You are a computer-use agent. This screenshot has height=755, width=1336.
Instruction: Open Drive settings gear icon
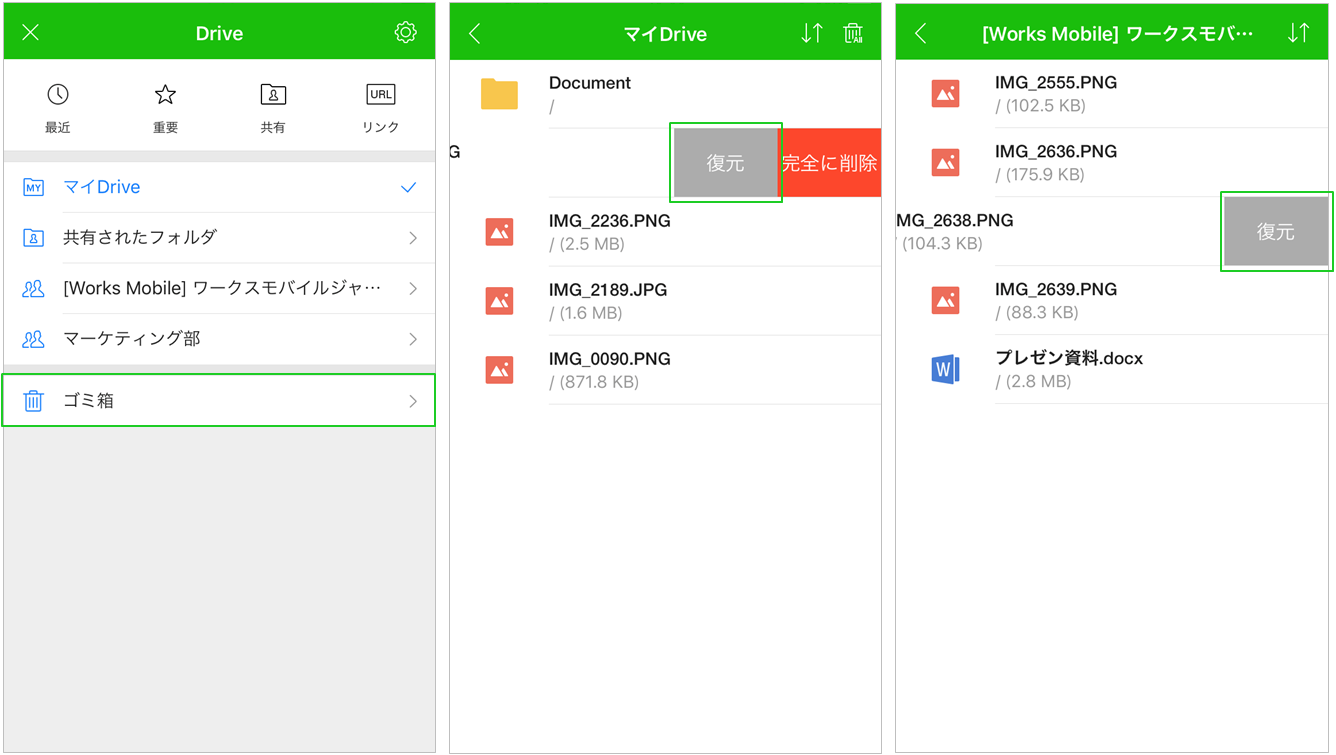point(405,33)
